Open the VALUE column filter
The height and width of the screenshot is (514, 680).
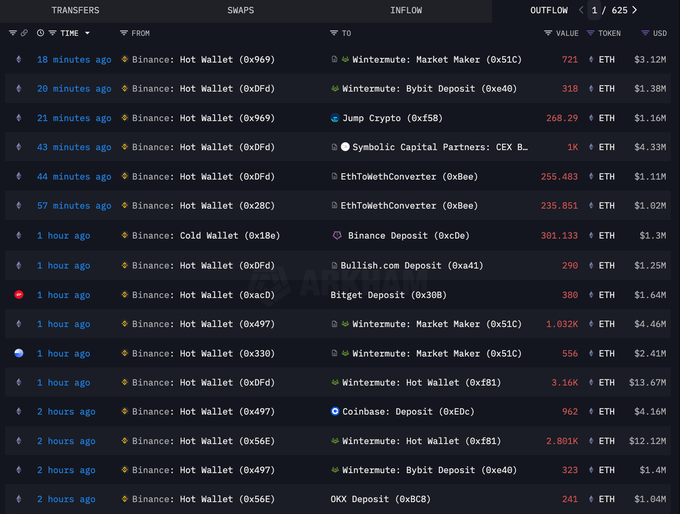(548, 33)
